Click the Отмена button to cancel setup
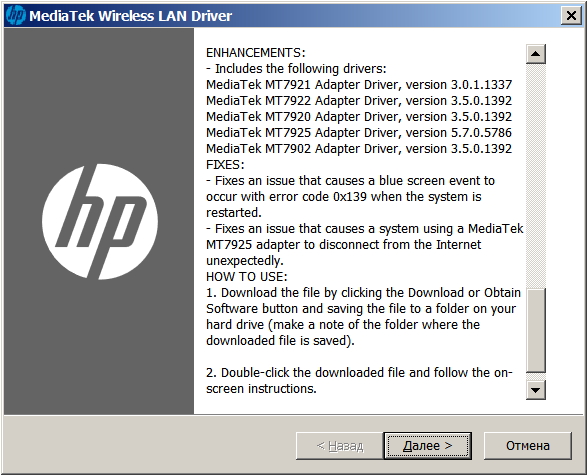Viewport: 588px width, 476px height. 528,446
